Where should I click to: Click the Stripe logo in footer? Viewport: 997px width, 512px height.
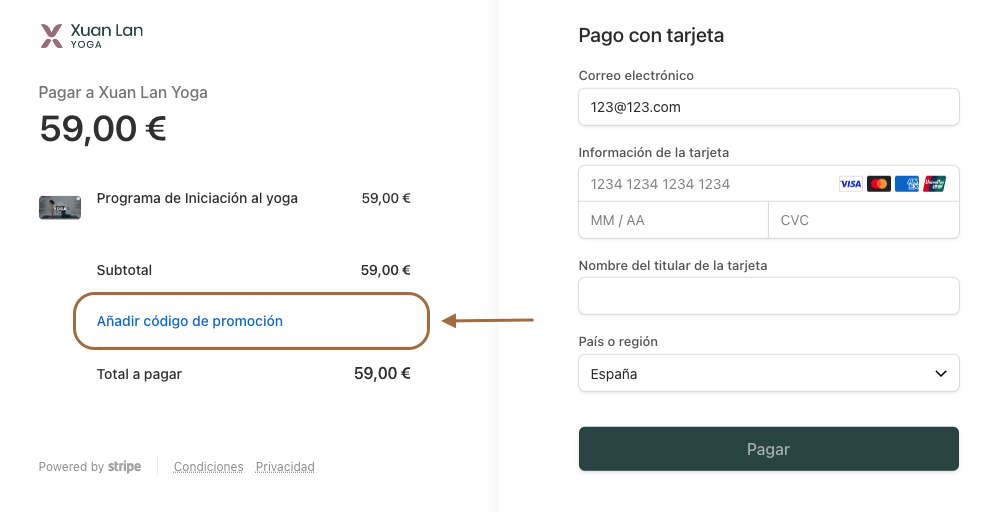(125, 467)
